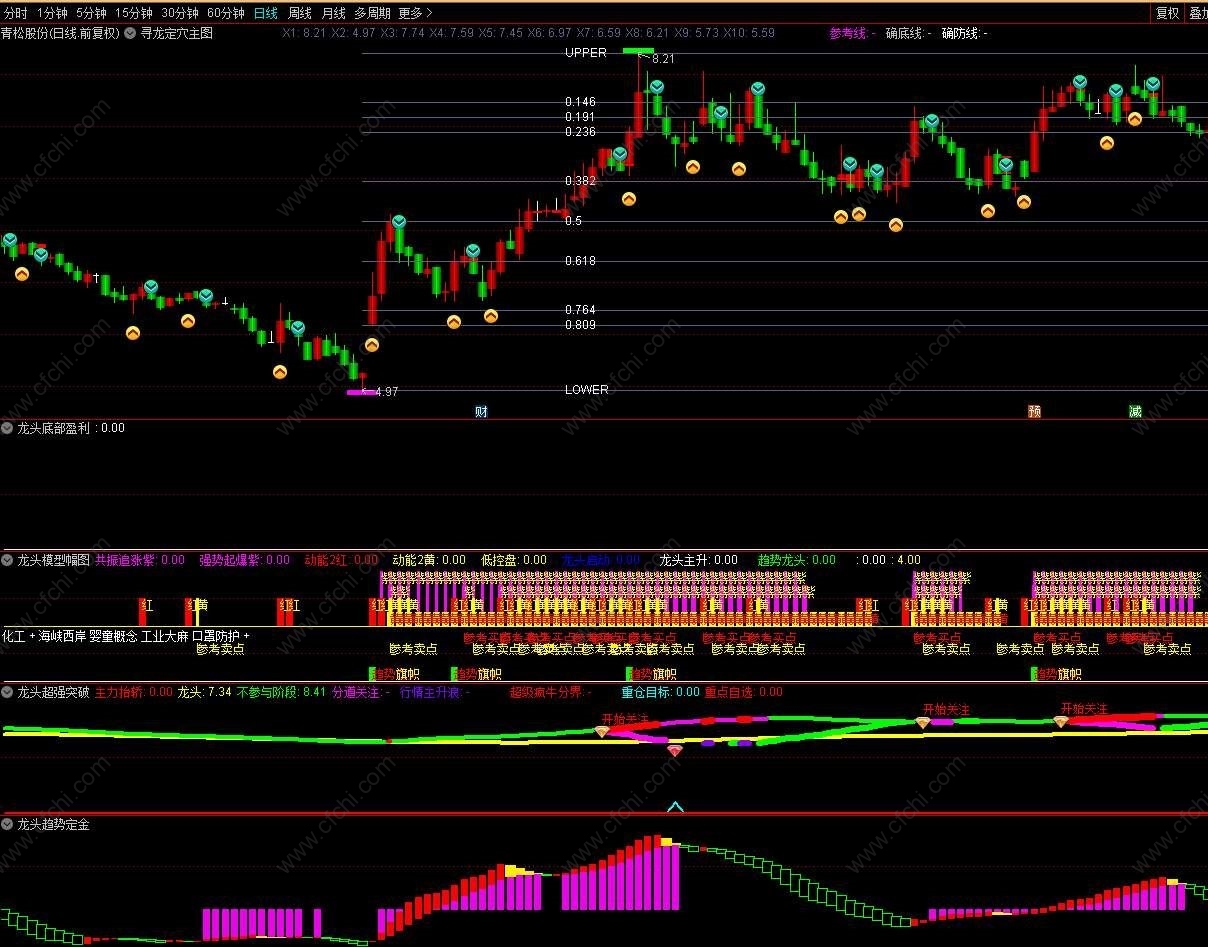Image resolution: width=1208 pixels, height=947 pixels.
Task: Select the 15分钟 period tab
Action: coord(133,13)
